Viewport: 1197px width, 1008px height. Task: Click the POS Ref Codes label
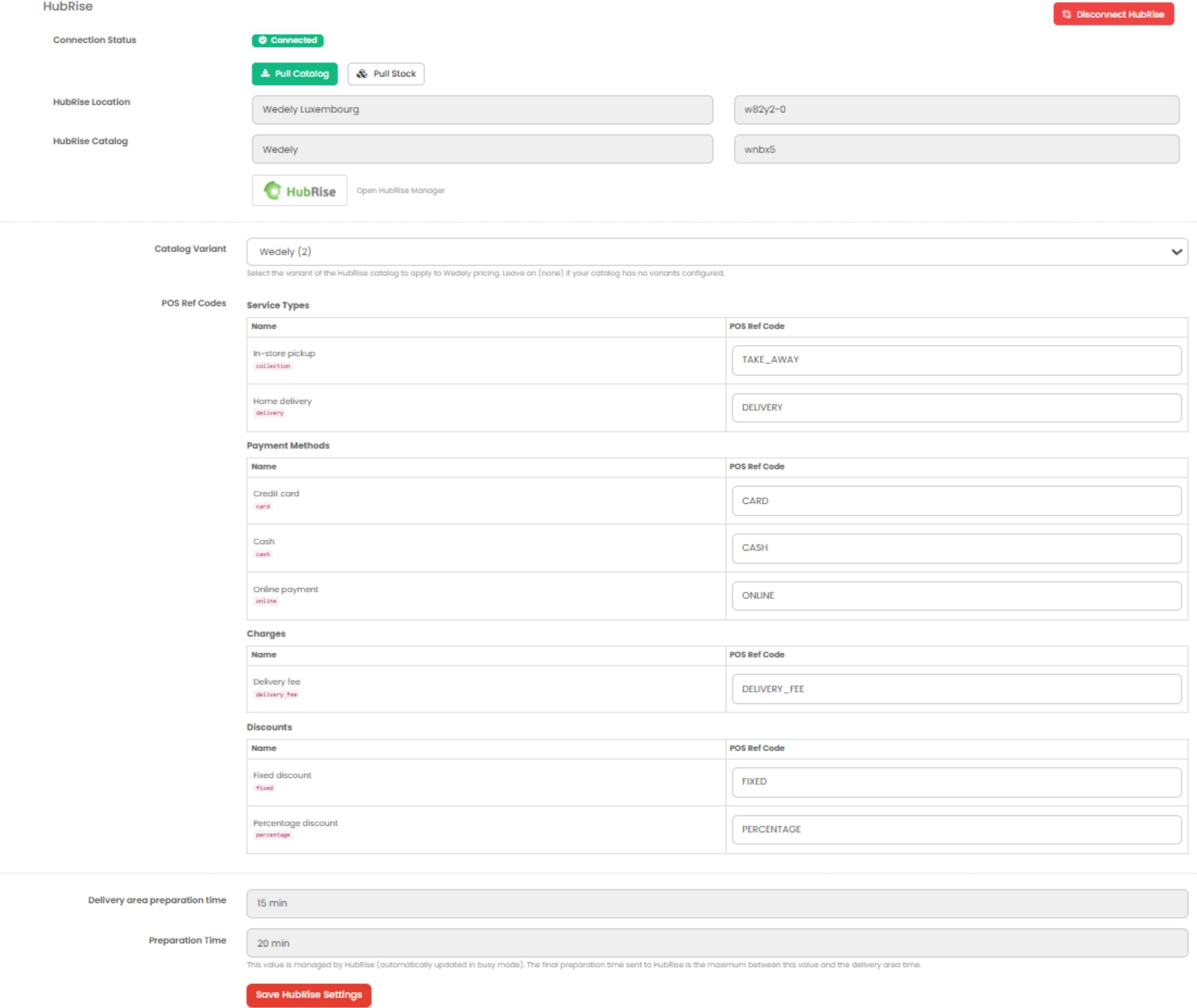click(x=194, y=303)
